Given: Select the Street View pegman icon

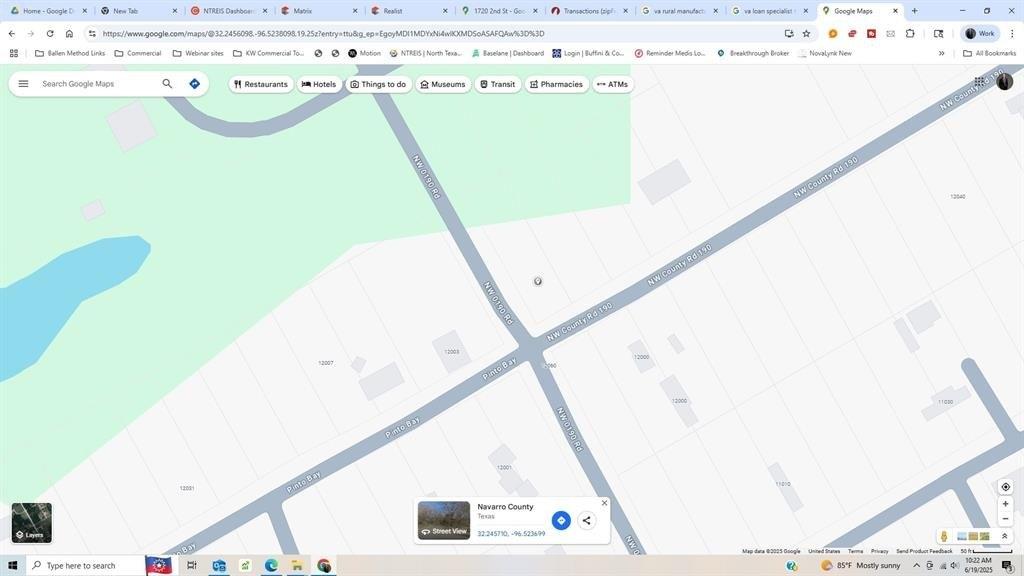Looking at the screenshot, I should 944,536.
